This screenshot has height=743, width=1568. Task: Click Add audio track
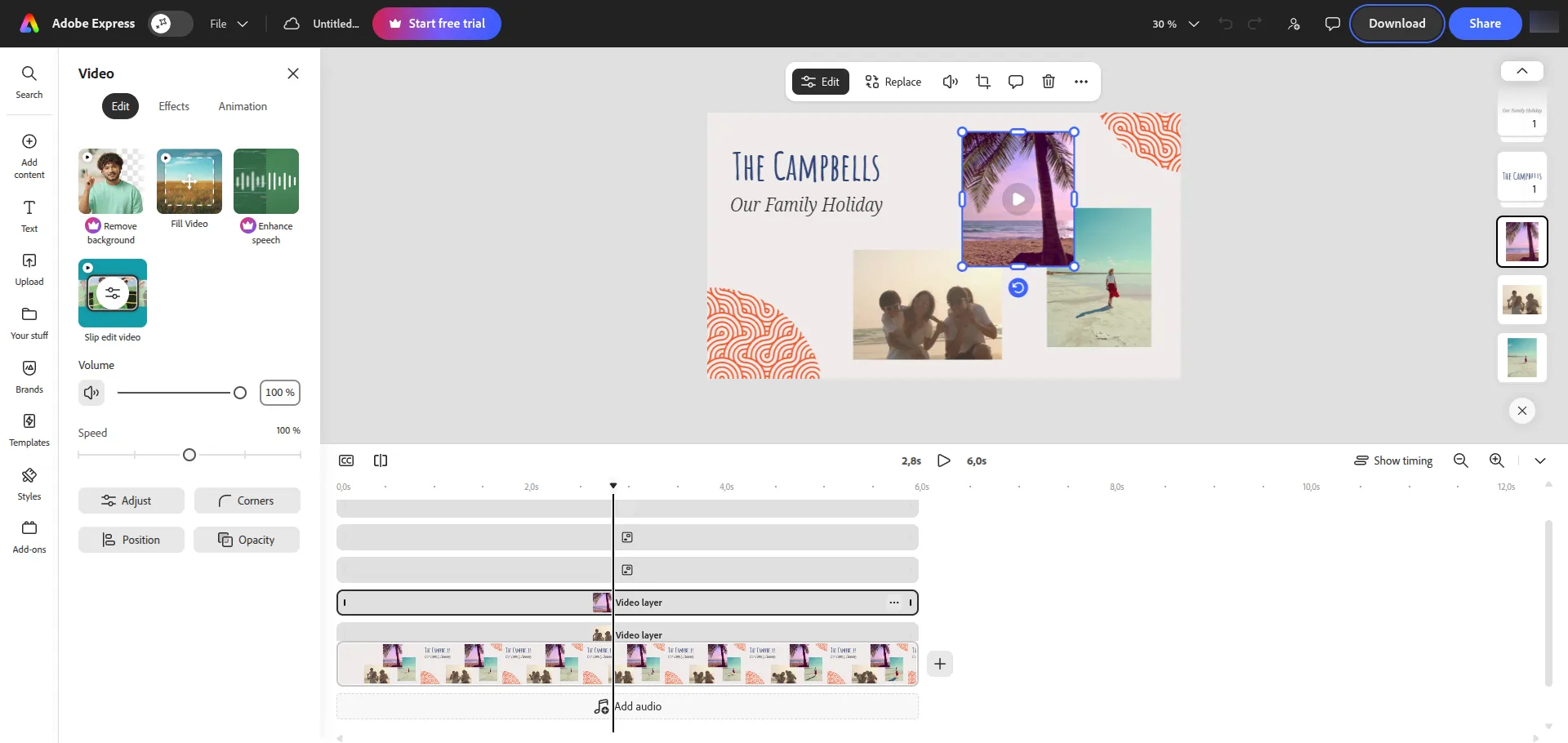tap(627, 706)
